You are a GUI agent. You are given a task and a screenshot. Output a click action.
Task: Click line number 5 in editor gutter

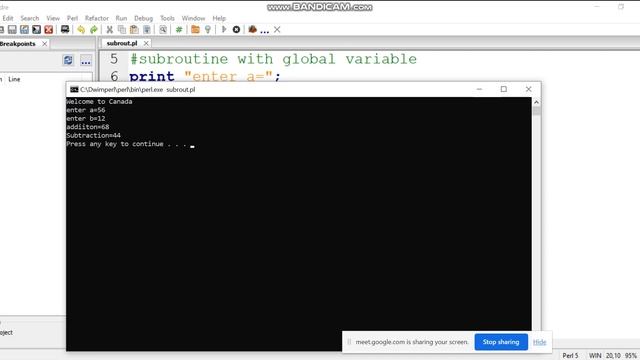click(x=114, y=59)
